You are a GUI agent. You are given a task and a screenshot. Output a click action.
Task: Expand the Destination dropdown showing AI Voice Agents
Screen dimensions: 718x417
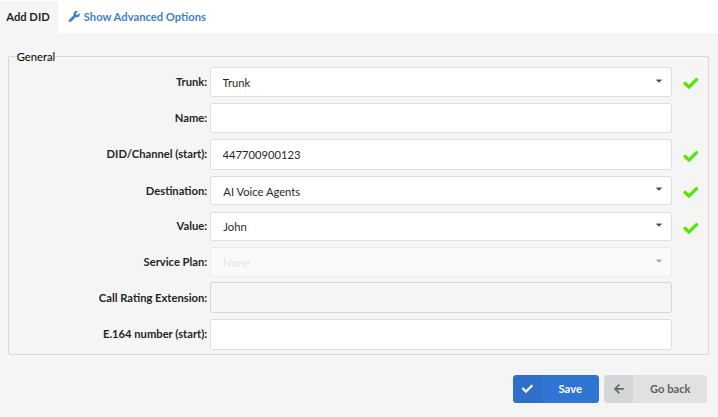tap(441, 191)
